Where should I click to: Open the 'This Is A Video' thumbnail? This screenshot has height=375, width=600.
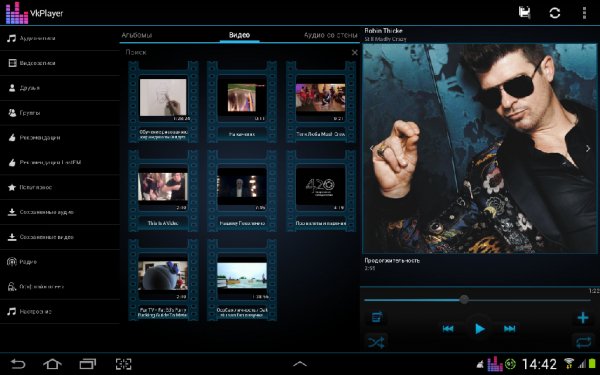click(x=163, y=186)
